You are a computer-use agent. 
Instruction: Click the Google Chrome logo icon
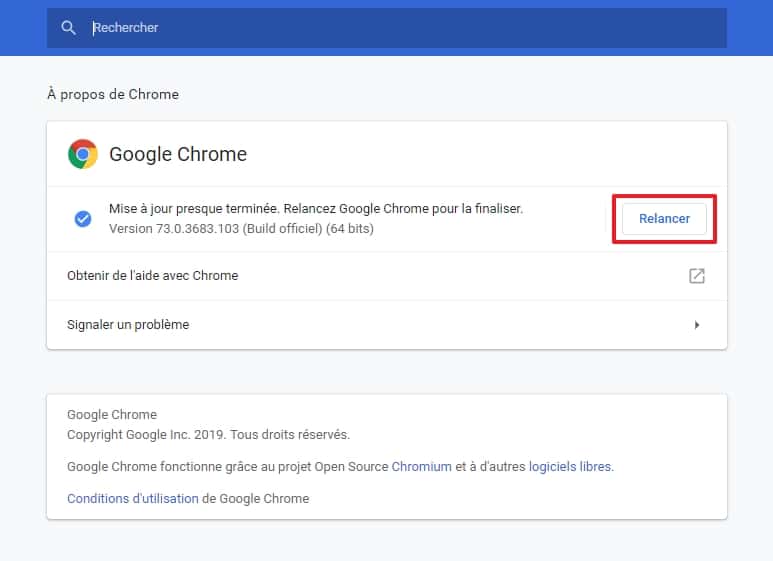click(83, 154)
